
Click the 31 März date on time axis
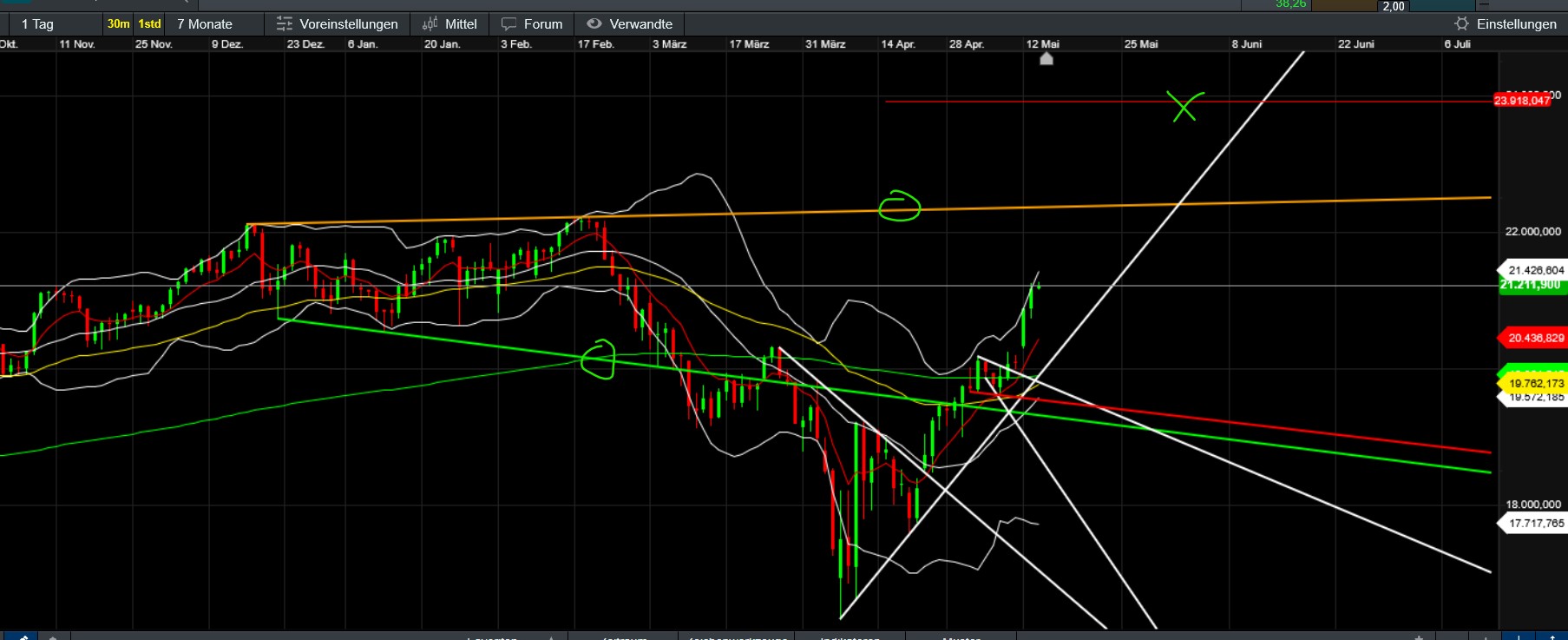click(x=825, y=44)
